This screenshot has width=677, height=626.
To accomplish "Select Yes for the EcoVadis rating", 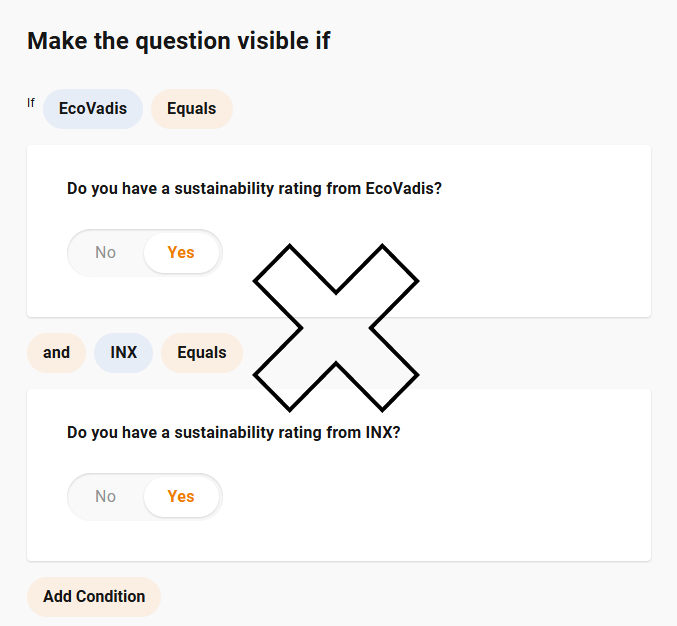I will point(181,252).
